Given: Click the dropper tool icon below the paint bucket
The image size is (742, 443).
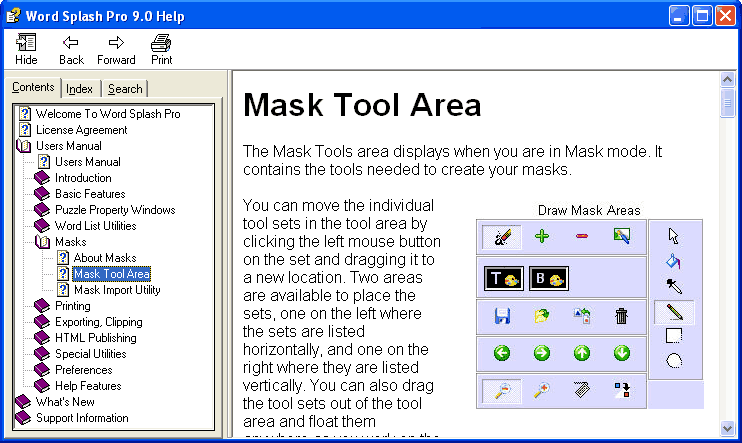Looking at the screenshot, I should pos(674,286).
